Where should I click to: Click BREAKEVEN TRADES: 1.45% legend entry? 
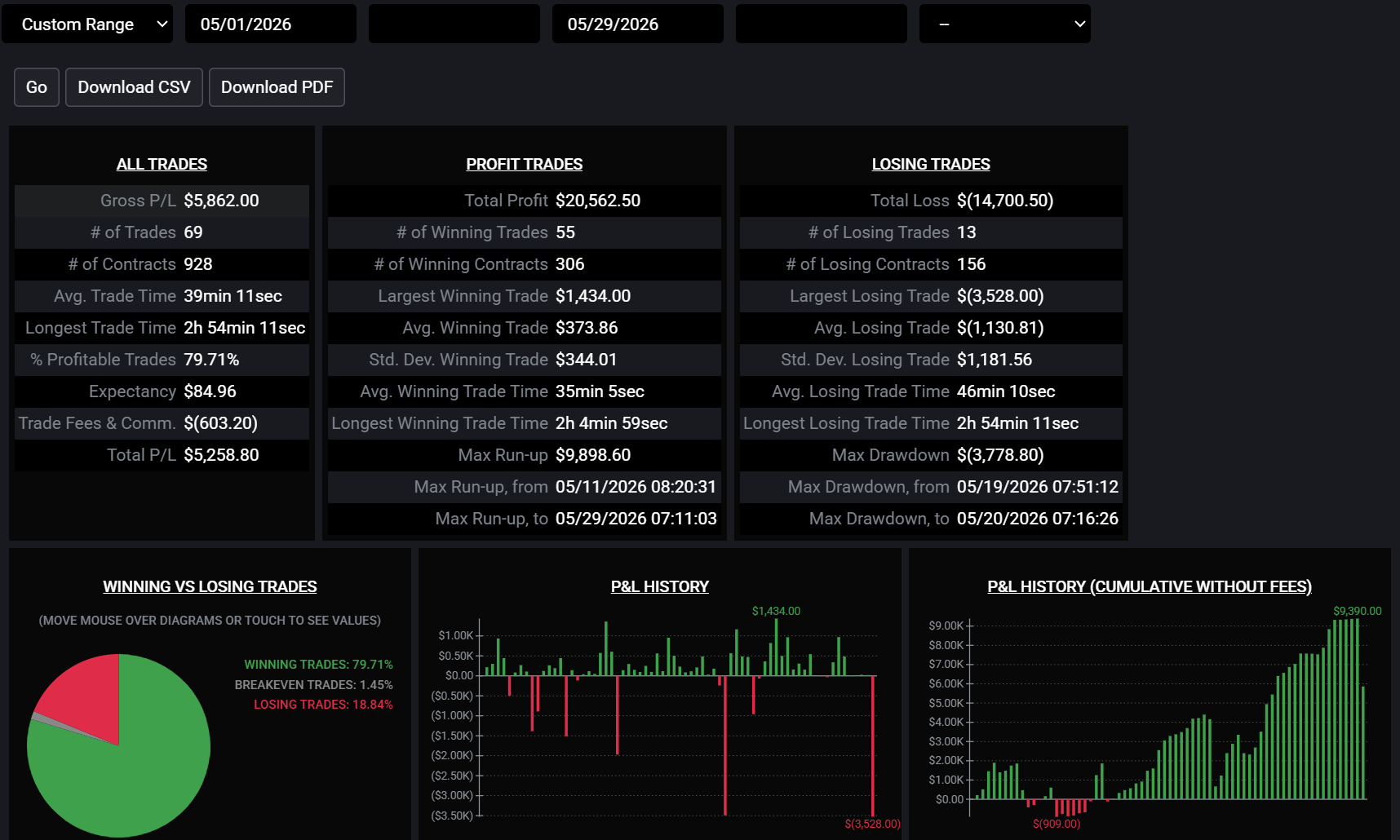(314, 685)
